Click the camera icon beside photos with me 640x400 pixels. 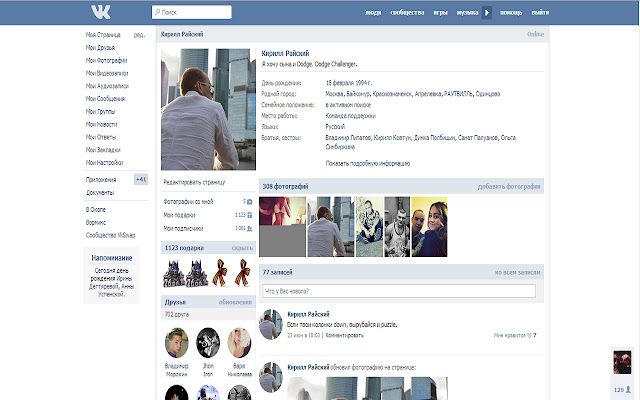click(249, 202)
